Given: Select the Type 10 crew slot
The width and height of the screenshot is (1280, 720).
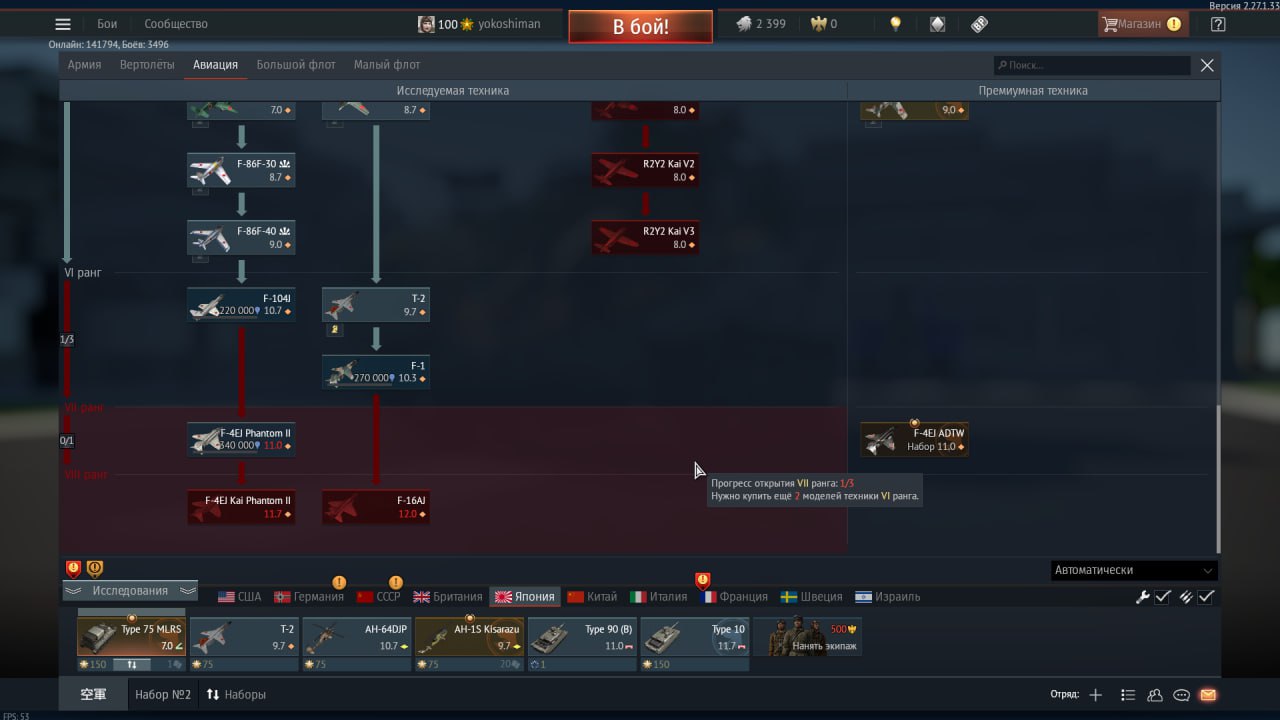Looking at the screenshot, I should pos(695,637).
